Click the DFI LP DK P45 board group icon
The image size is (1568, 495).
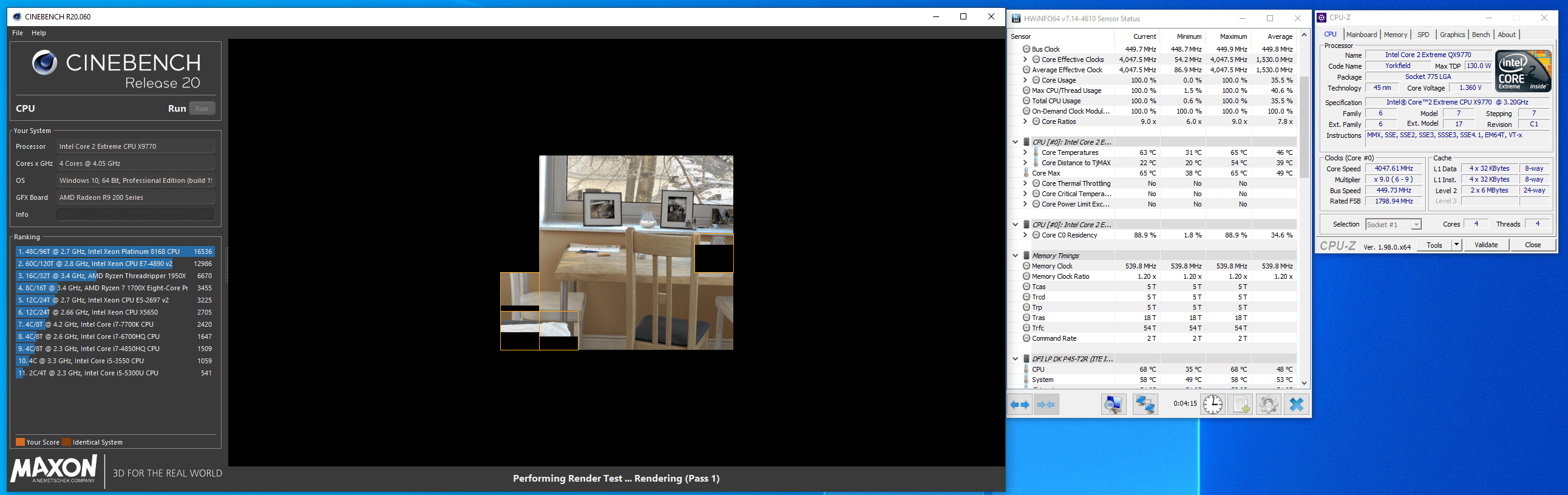coord(1027,358)
